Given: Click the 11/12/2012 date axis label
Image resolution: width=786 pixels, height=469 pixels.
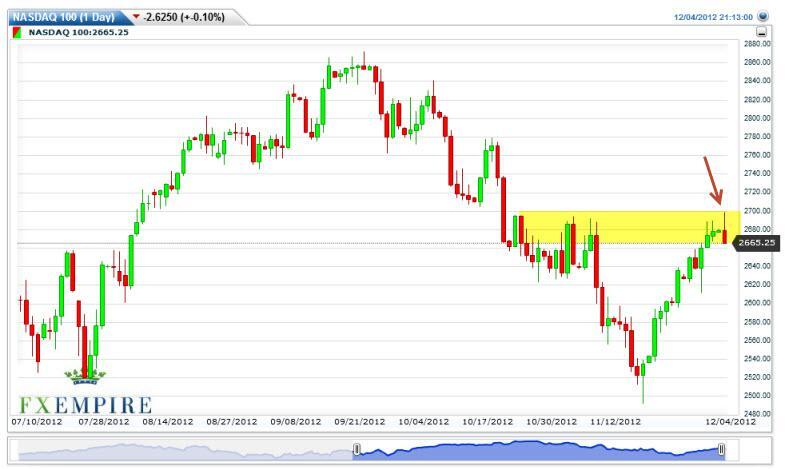Looking at the screenshot, I should coord(616,422).
